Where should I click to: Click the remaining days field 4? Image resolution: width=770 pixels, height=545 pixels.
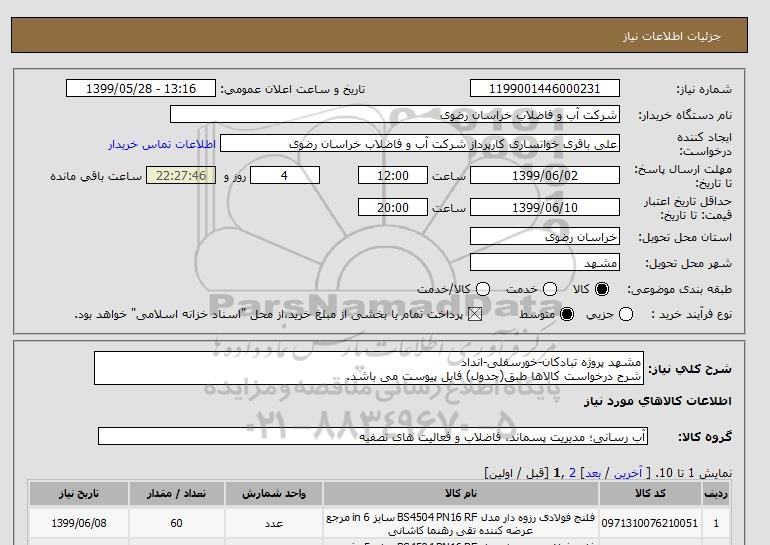pyautogui.click(x=285, y=175)
